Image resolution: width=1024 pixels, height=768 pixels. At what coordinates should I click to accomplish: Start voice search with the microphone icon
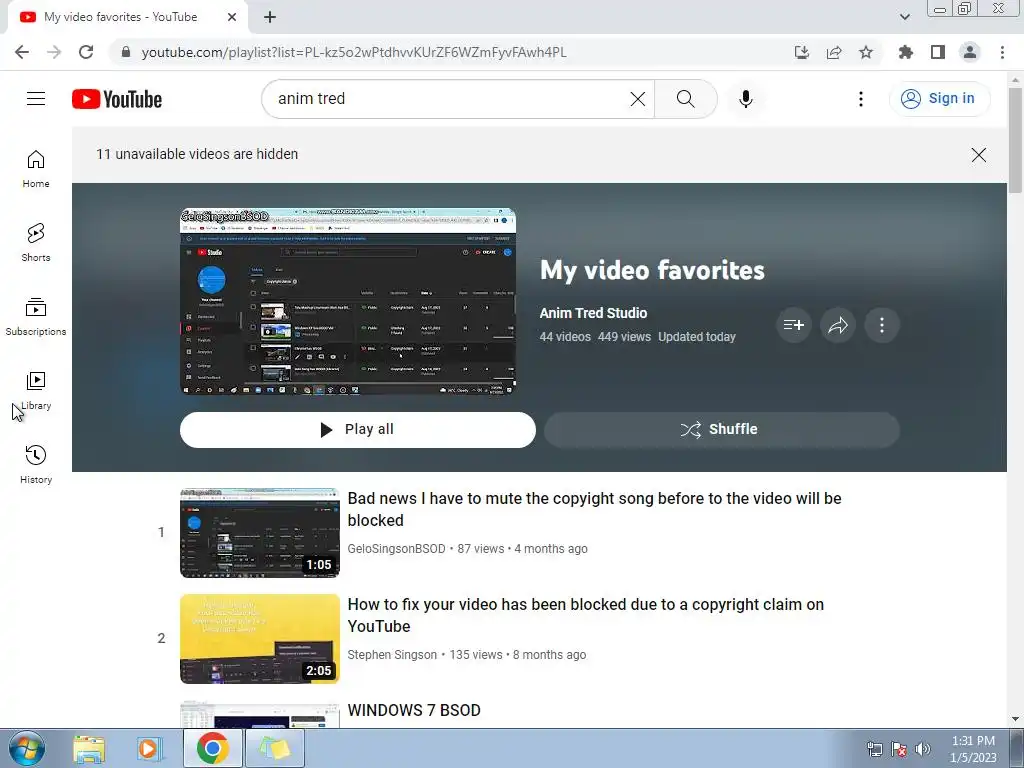click(745, 99)
